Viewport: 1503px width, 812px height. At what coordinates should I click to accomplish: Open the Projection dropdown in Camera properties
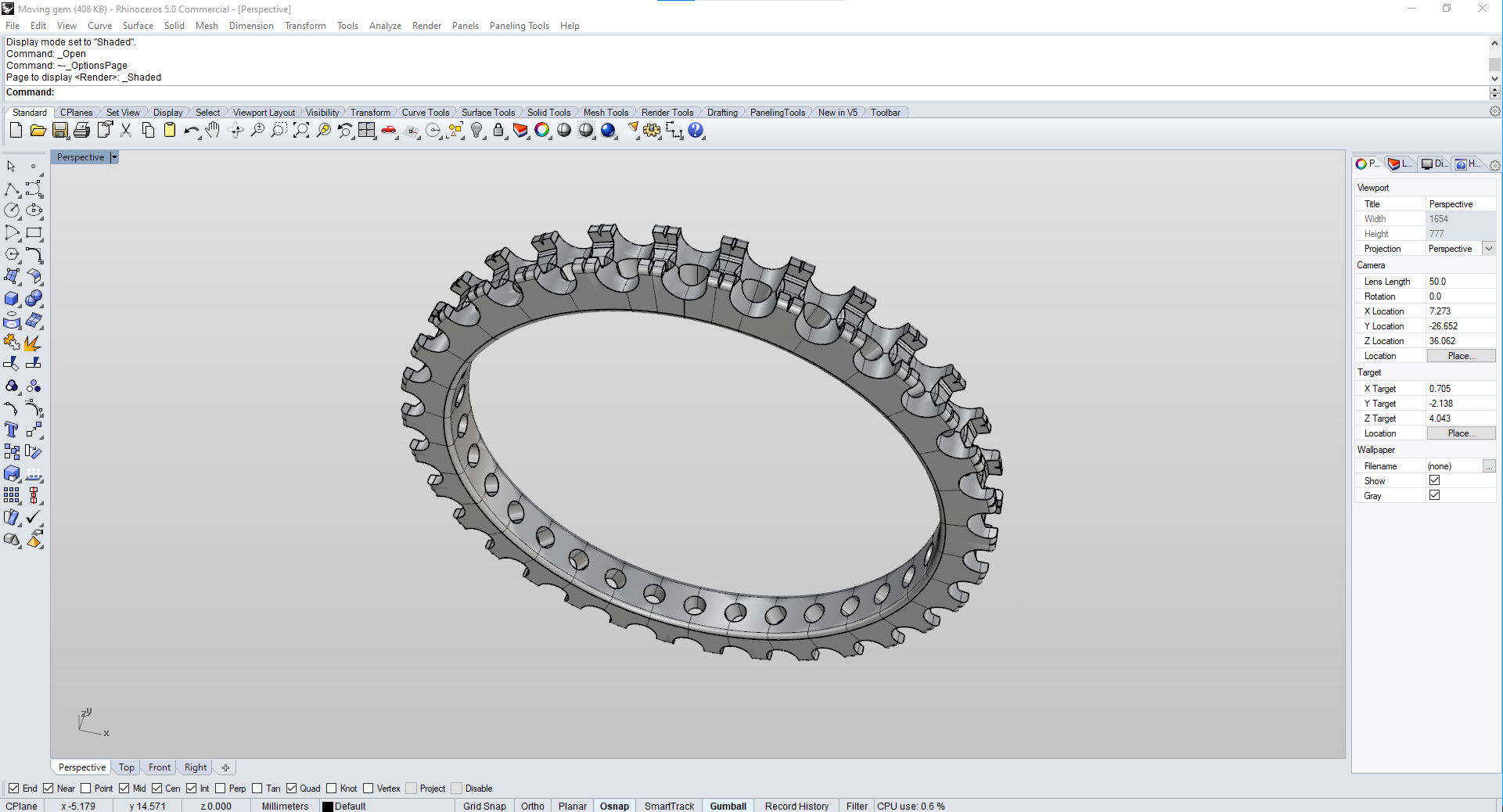pos(1490,248)
